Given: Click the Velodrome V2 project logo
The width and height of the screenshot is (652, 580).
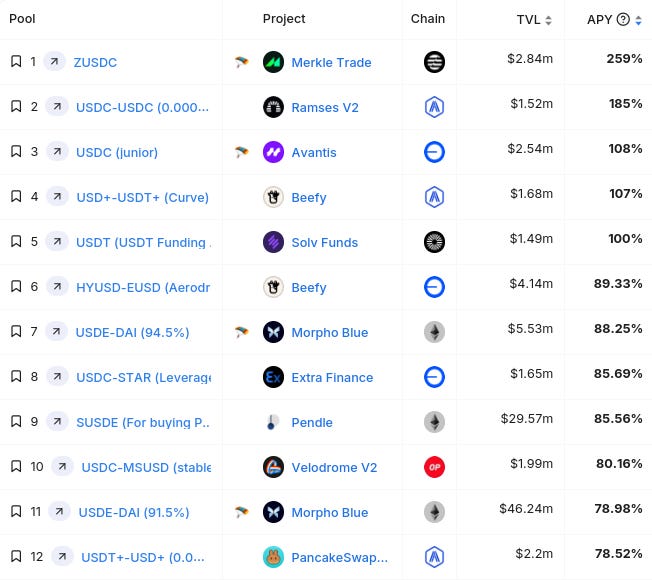Looking at the screenshot, I should point(273,467).
